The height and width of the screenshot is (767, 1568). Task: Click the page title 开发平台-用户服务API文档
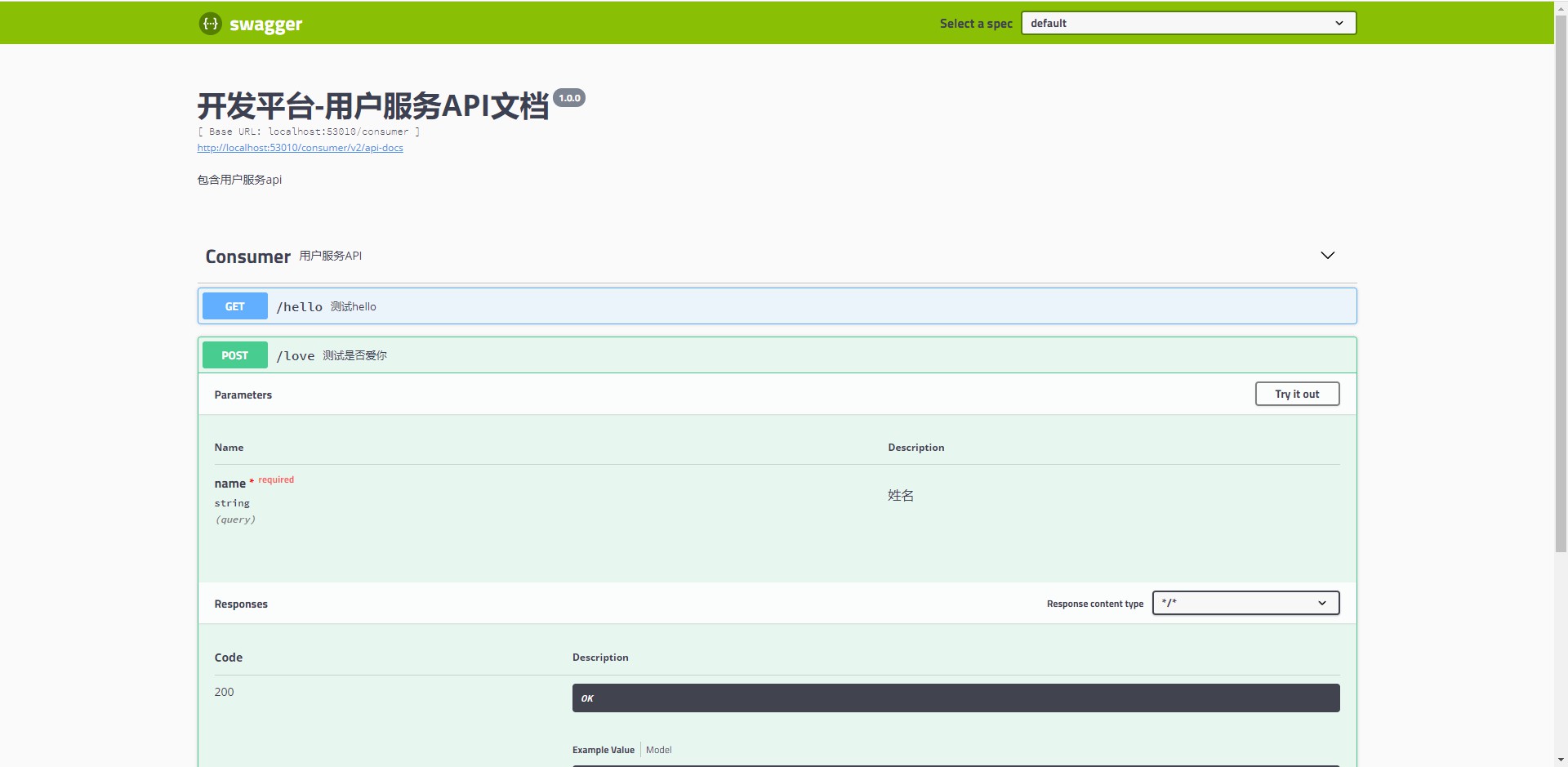tap(373, 106)
